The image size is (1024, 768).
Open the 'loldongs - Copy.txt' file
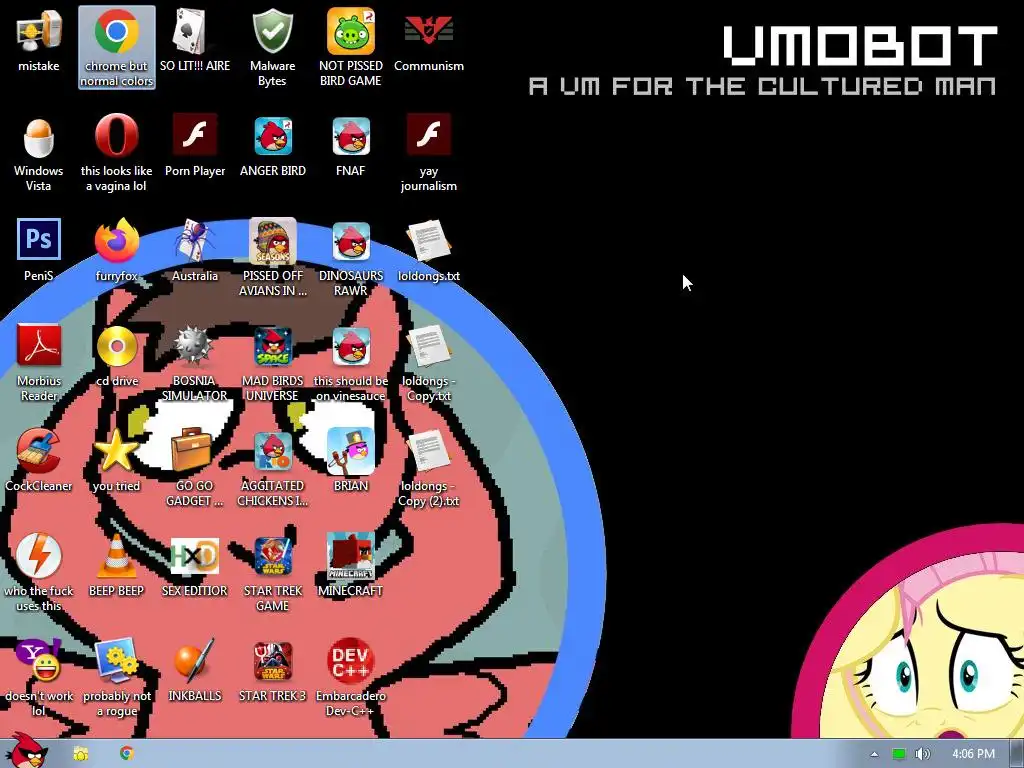pos(429,362)
